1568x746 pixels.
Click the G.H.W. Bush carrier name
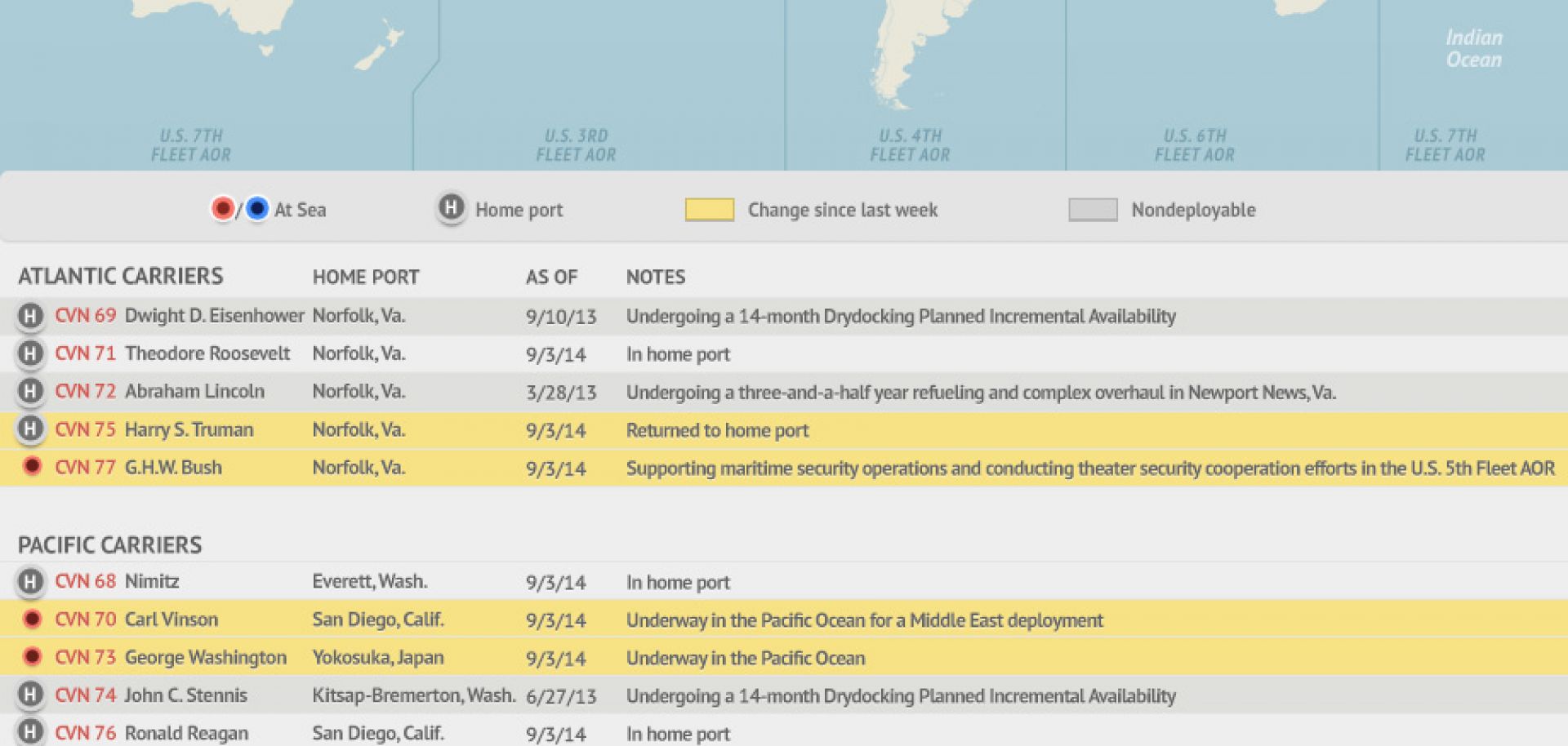(173, 467)
